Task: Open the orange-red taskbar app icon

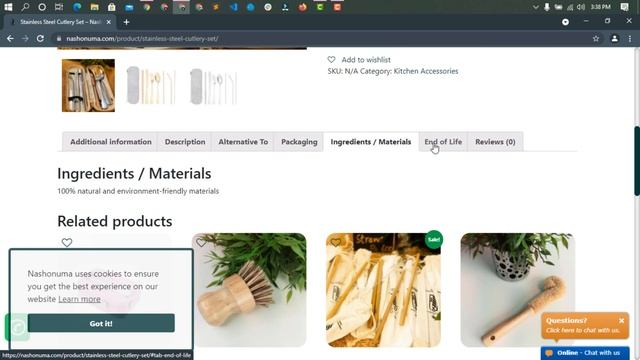Action: click(x=337, y=7)
